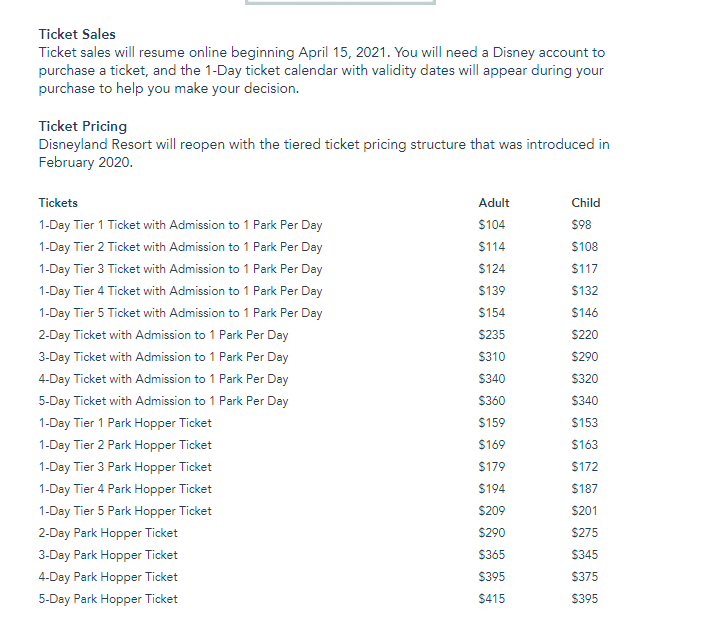Viewport: 724px width, 623px height.
Task: Click the Ticket Sales heading
Action: point(77,34)
